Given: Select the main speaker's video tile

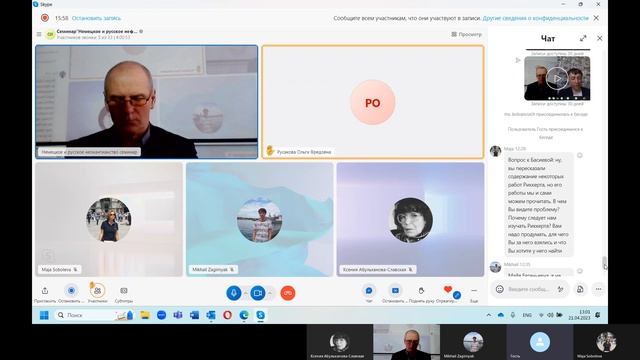Looking at the screenshot, I should click(147, 102).
